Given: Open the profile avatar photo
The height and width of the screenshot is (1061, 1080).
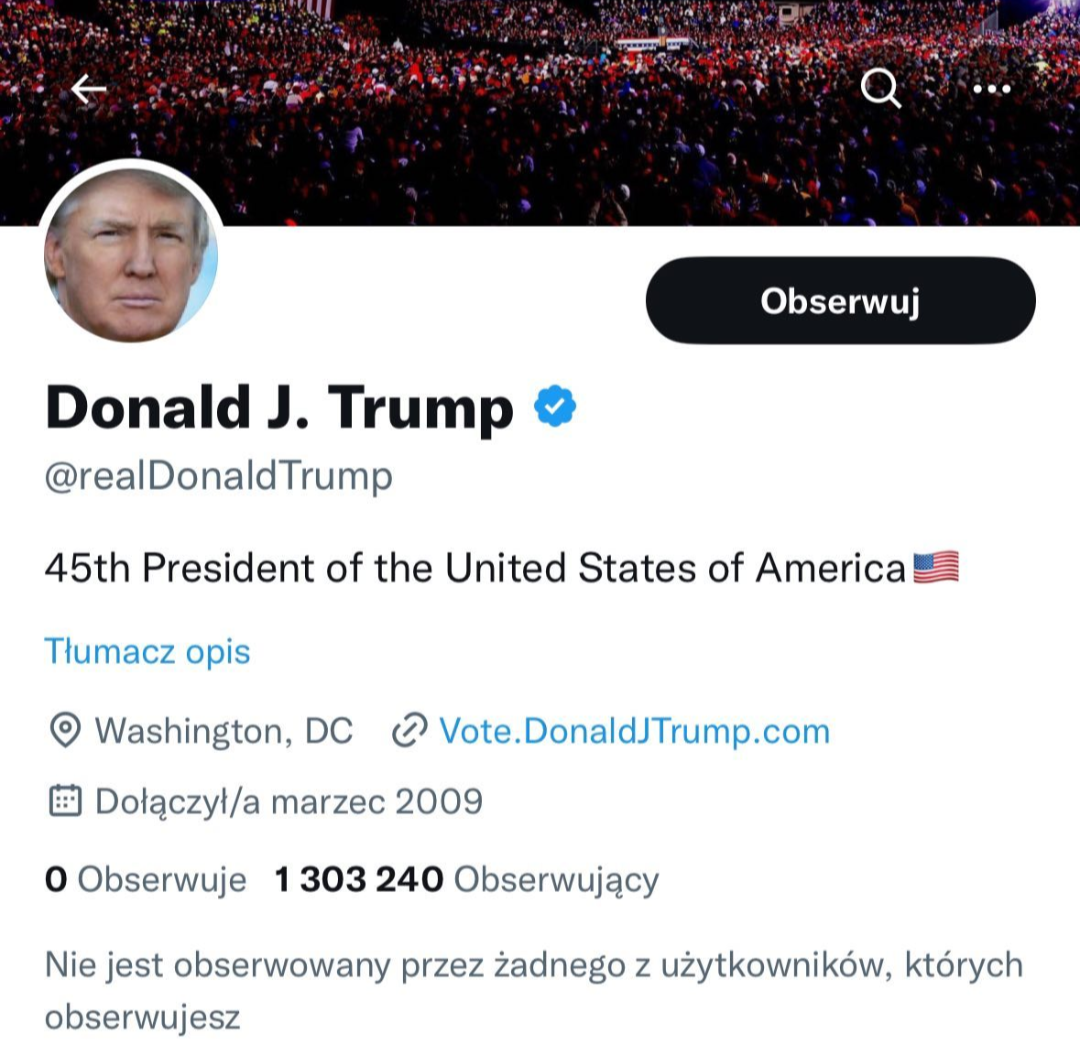Looking at the screenshot, I should coord(131,254).
